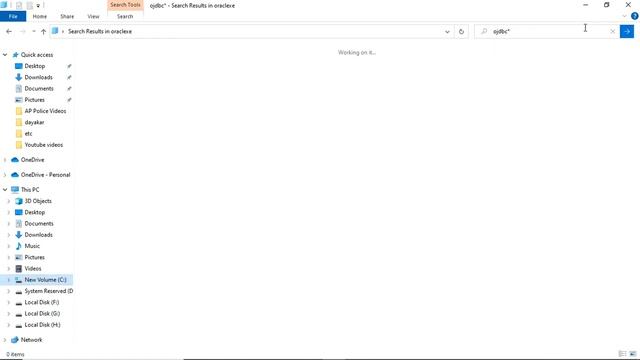Switch to the Home ribbon tab
The width and height of the screenshot is (640, 360).
click(x=40, y=16)
